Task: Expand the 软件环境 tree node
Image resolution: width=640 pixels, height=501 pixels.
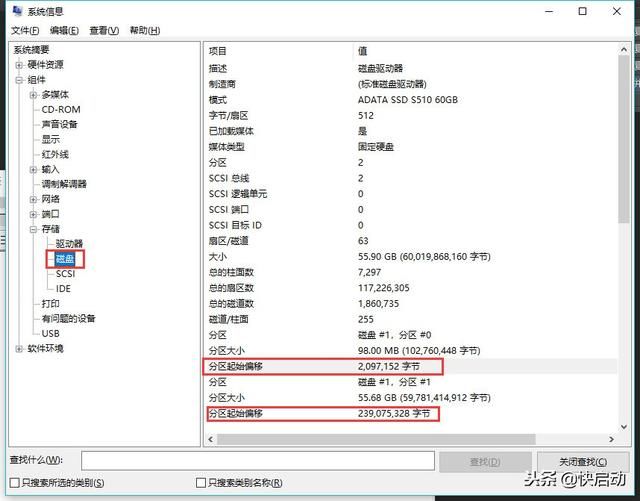Action: [19, 349]
